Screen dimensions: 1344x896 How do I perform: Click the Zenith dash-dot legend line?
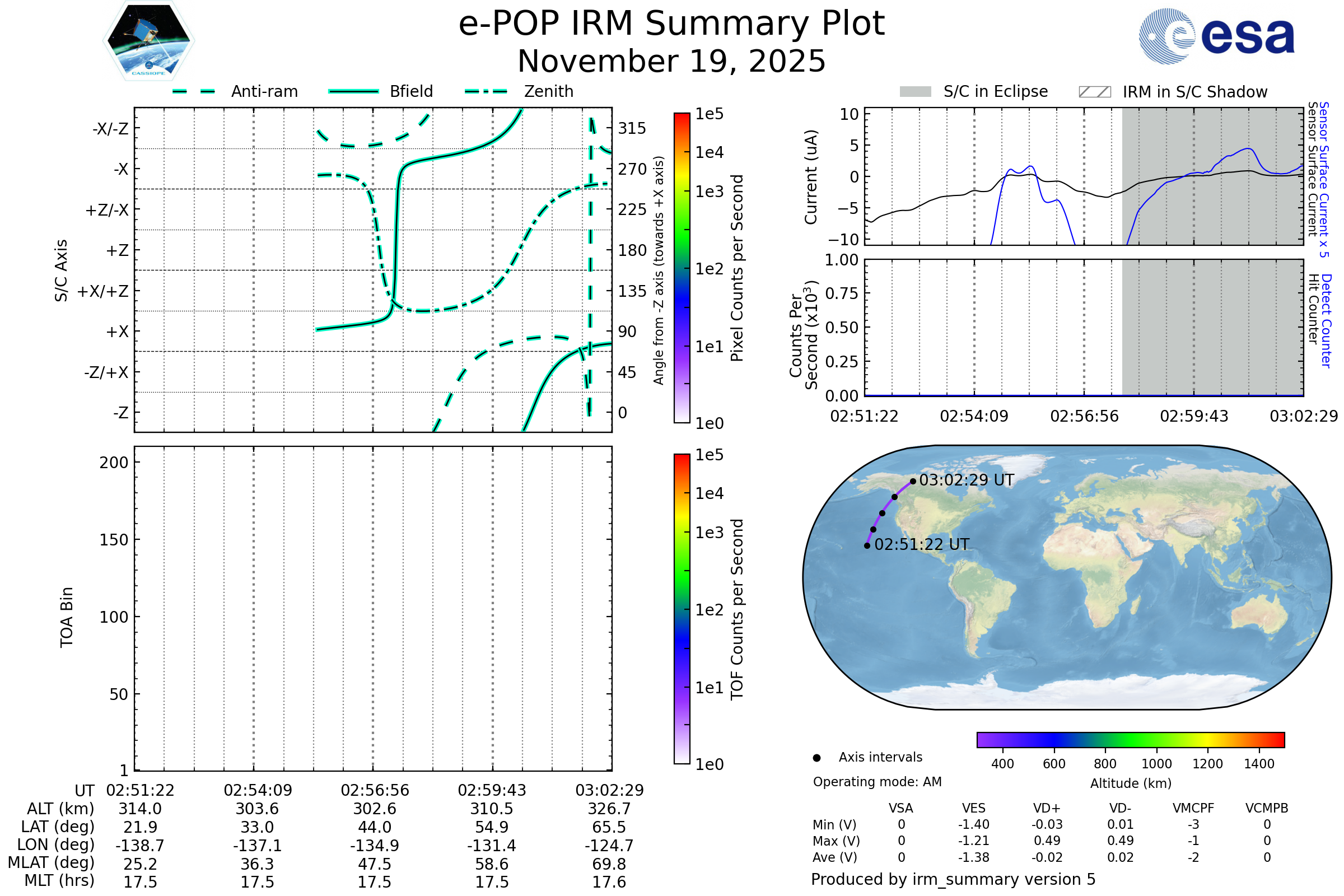[x=486, y=91]
